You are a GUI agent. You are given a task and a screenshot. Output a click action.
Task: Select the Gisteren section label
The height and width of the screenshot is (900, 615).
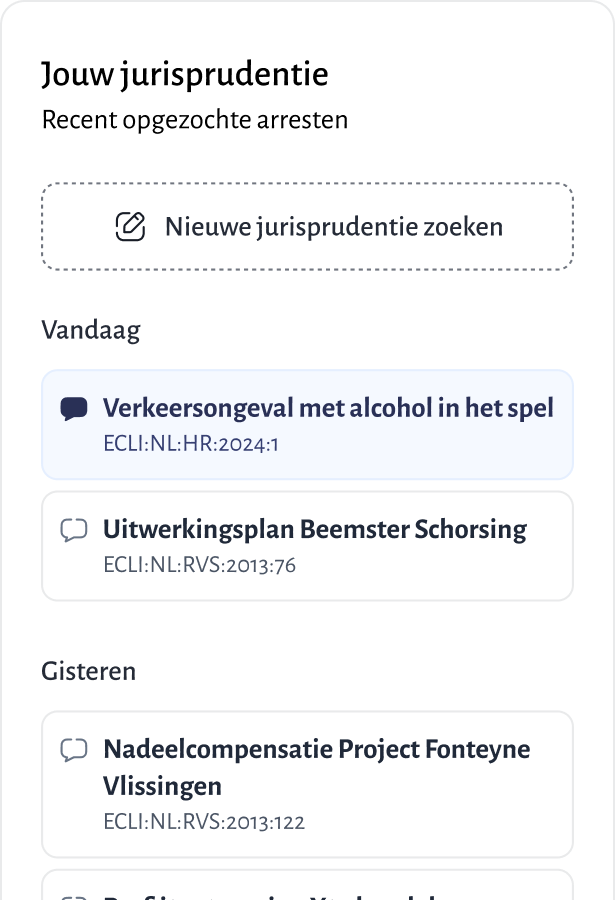tap(89, 671)
